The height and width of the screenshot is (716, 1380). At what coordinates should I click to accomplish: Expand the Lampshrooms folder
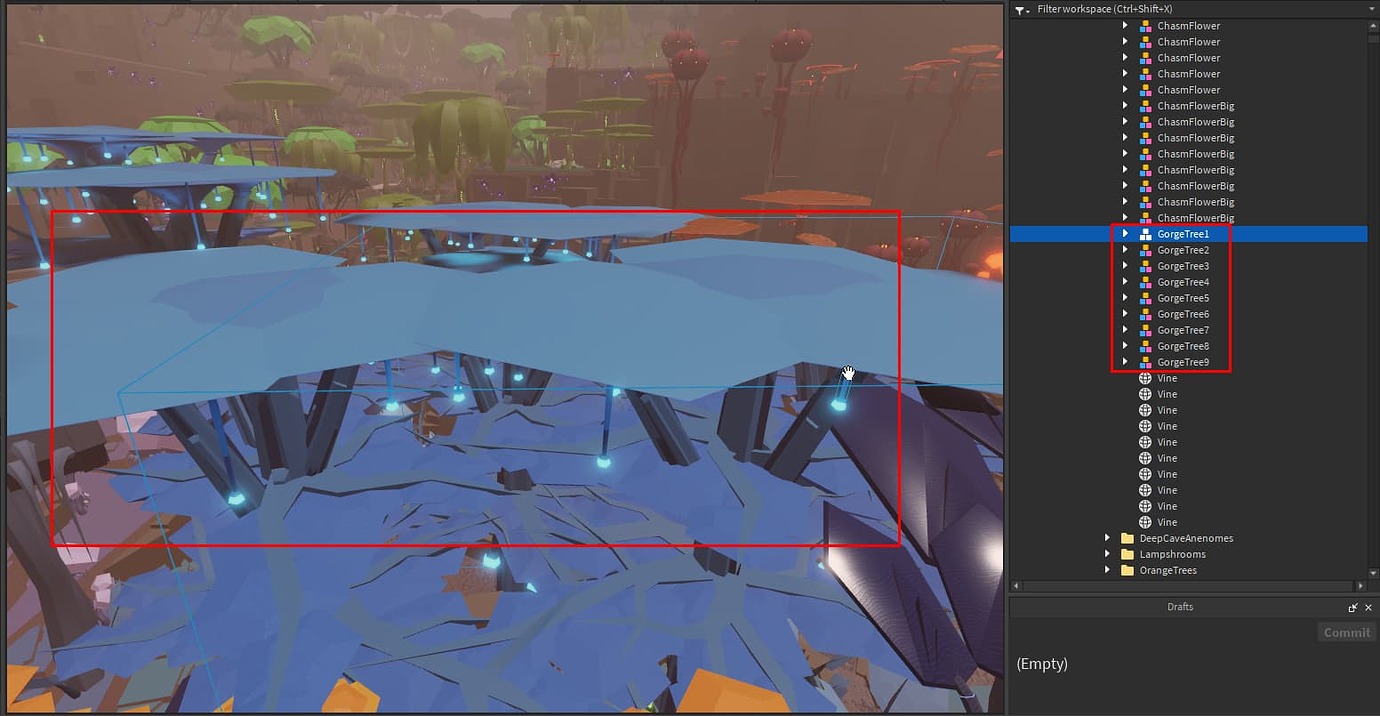pos(1107,554)
